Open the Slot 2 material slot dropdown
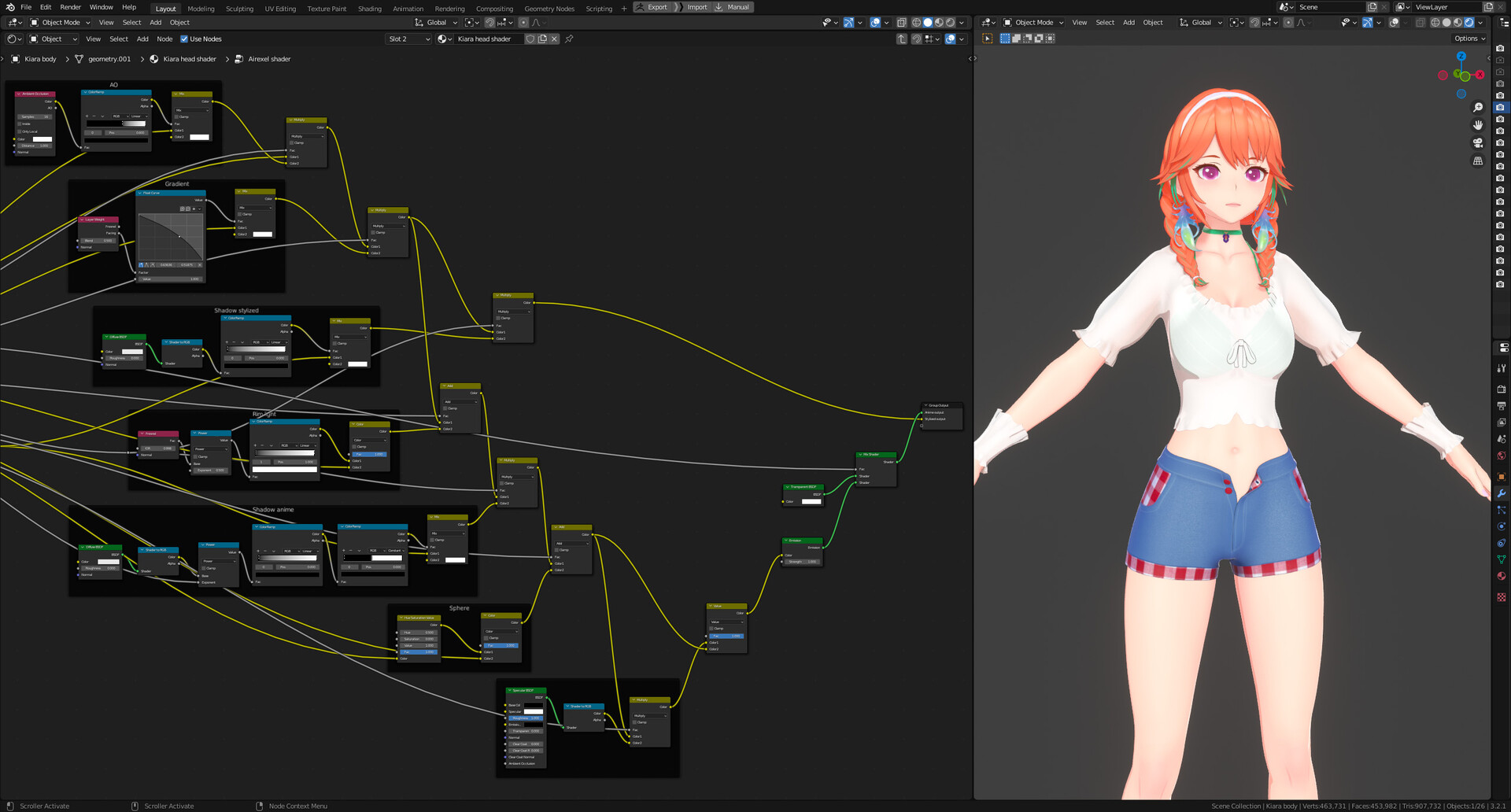The width and height of the screenshot is (1511, 812). click(408, 39)
